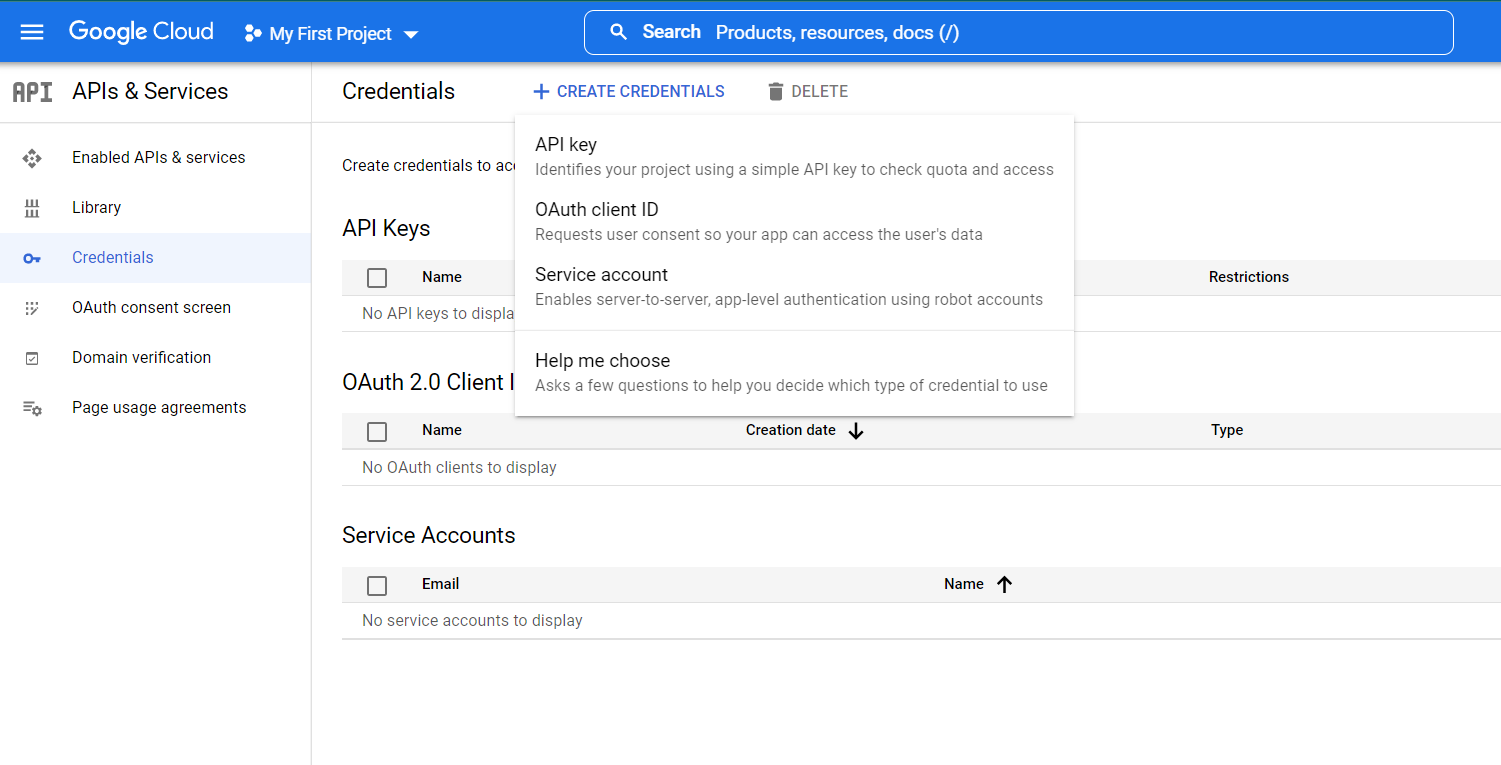Screen dimensions: 1501x765
Task: Click the OAuth consent screen icon
Action: point(32,308)
